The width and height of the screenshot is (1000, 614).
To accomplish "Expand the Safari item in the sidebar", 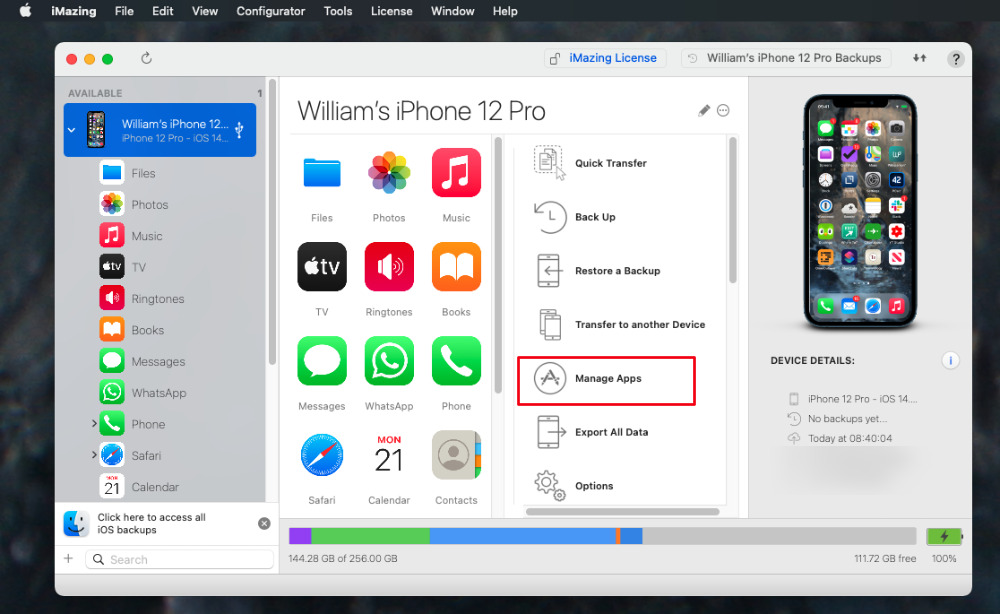I will 94,454.
